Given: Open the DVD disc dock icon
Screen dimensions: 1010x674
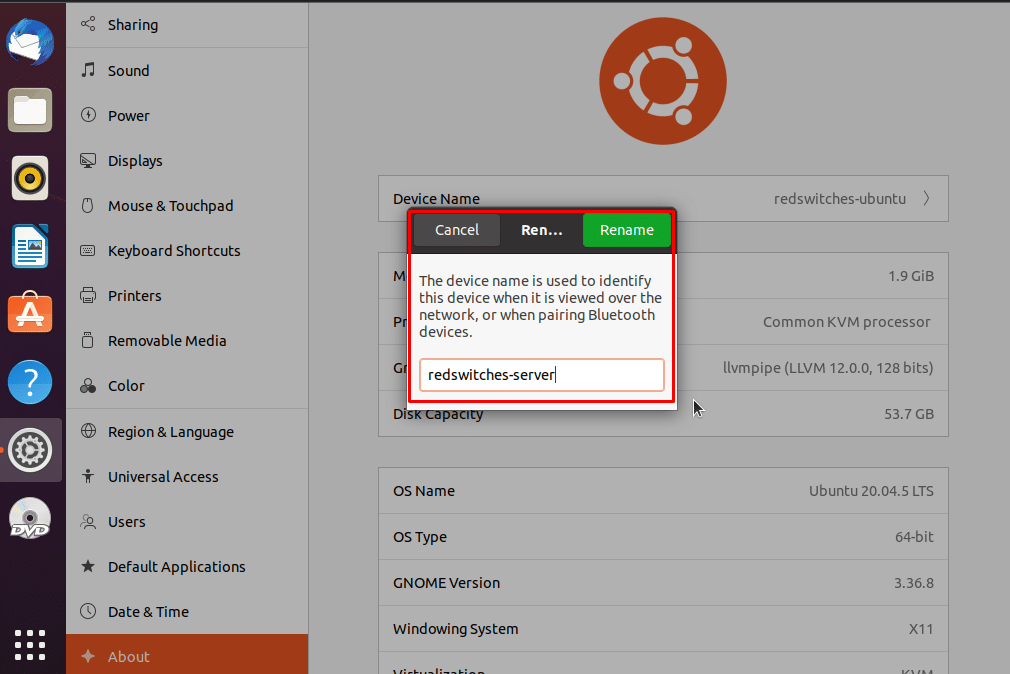Looking at the screenshot, I should click(30, 518).
